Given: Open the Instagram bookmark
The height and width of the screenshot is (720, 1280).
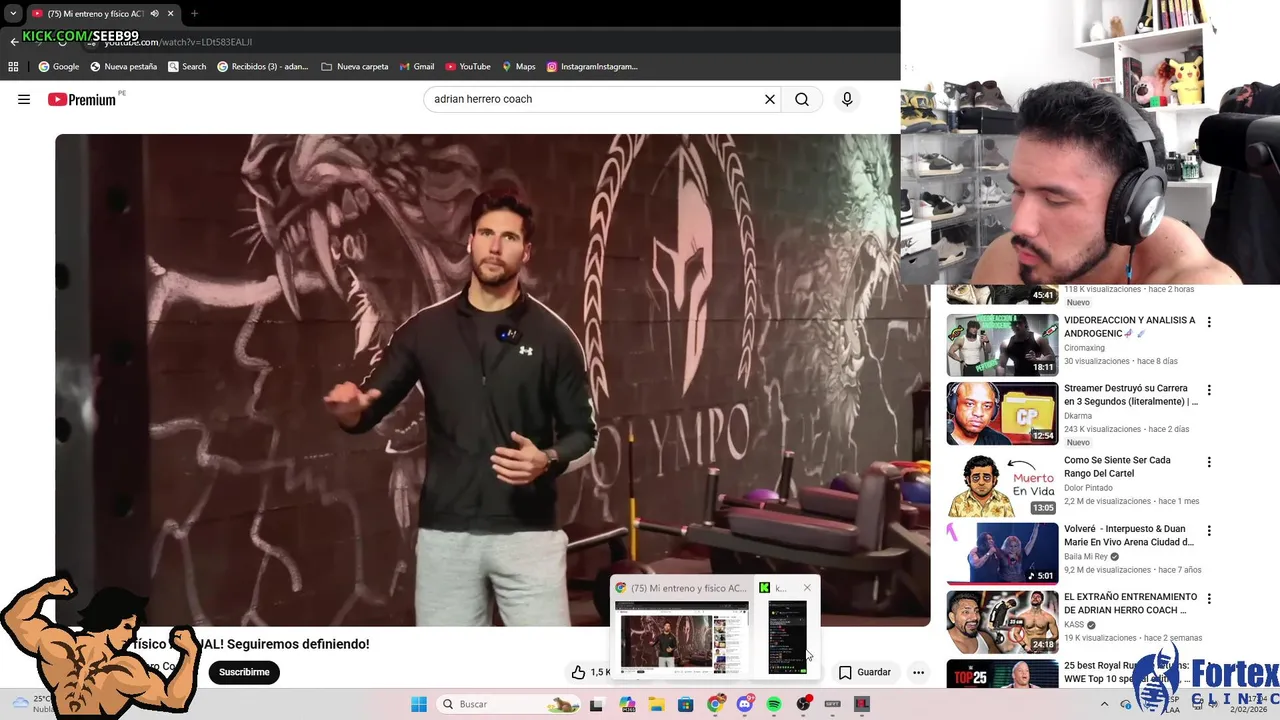Looking at the screenshot, I should pyautogui.click(x=592, y=67).
